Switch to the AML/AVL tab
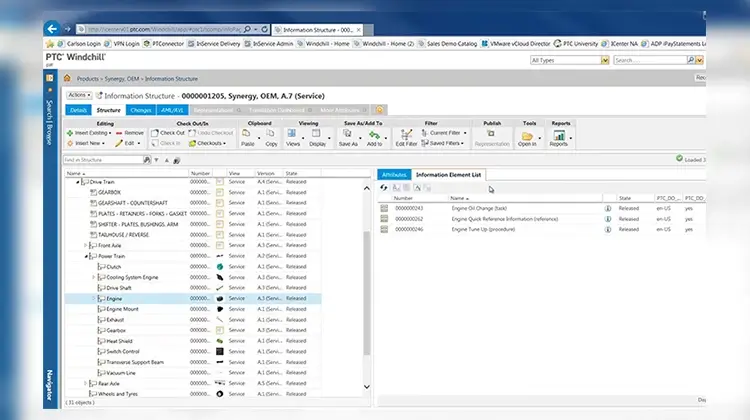750x420 pixels. point(172,110)
